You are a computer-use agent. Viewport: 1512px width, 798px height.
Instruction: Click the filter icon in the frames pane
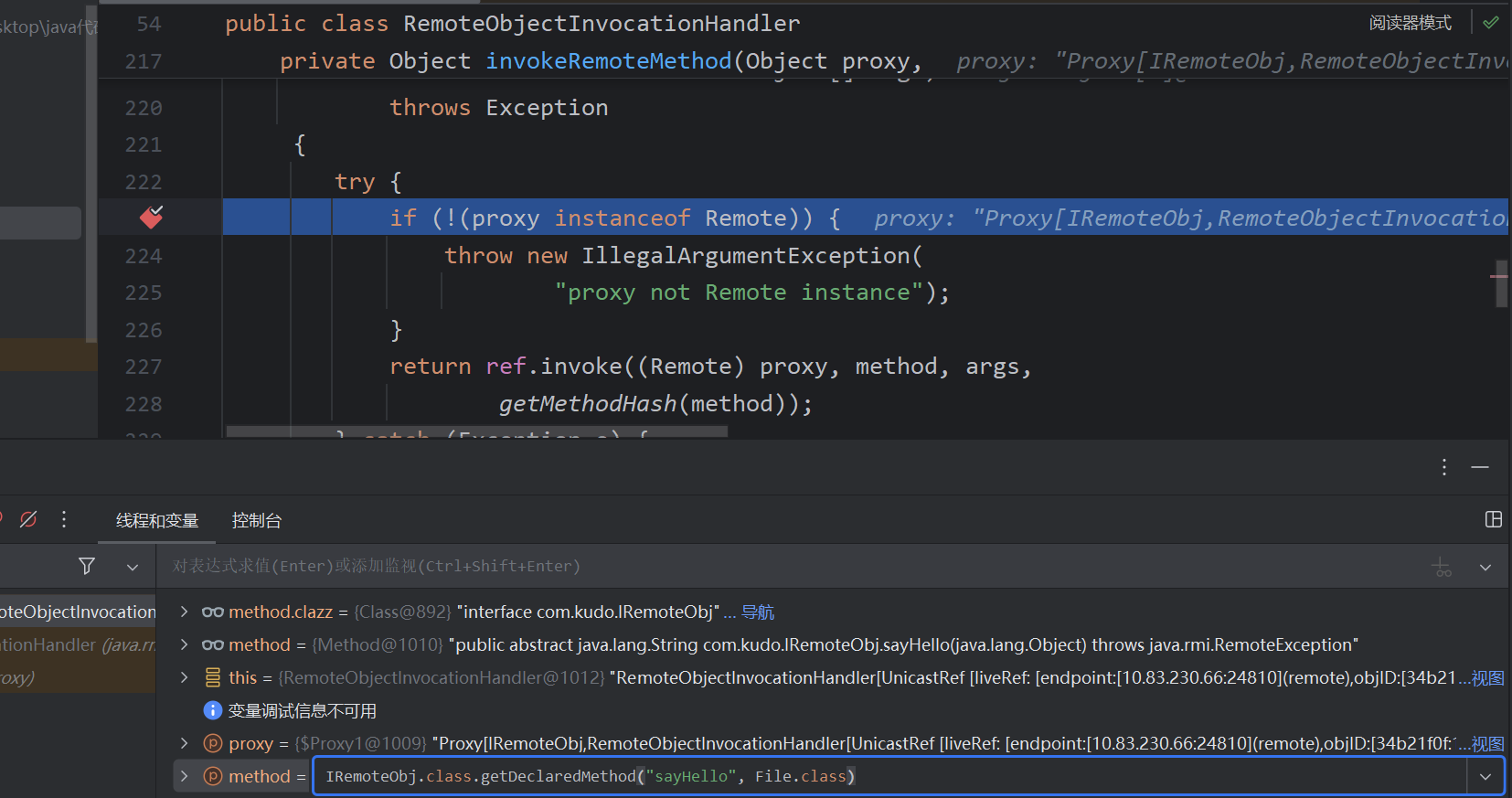click(x=87, y=567)
